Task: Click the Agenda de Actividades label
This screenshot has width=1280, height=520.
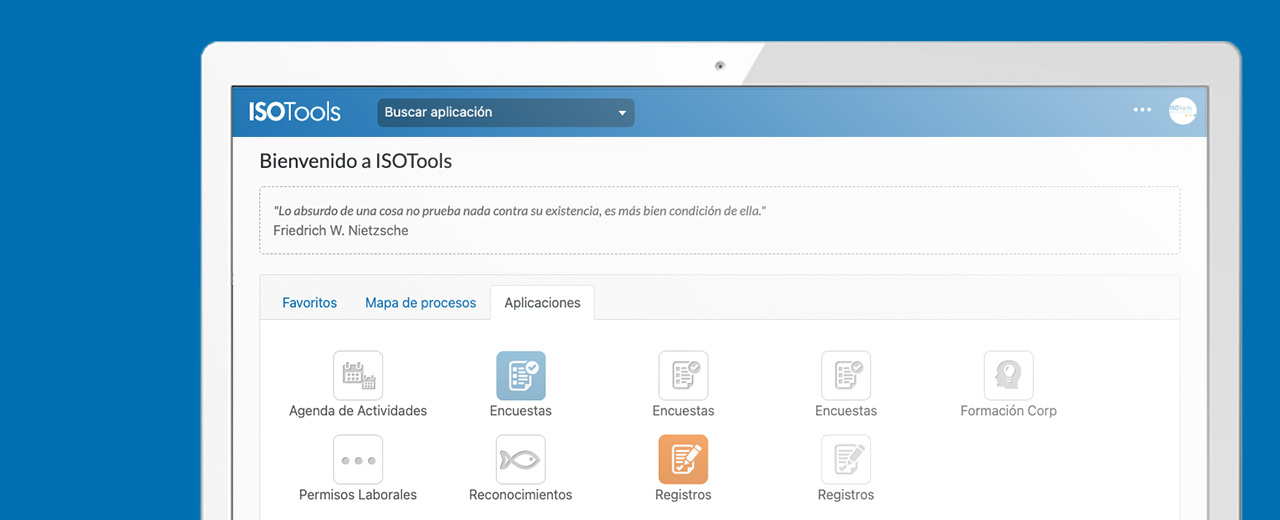Action: [x=358, y=411]
